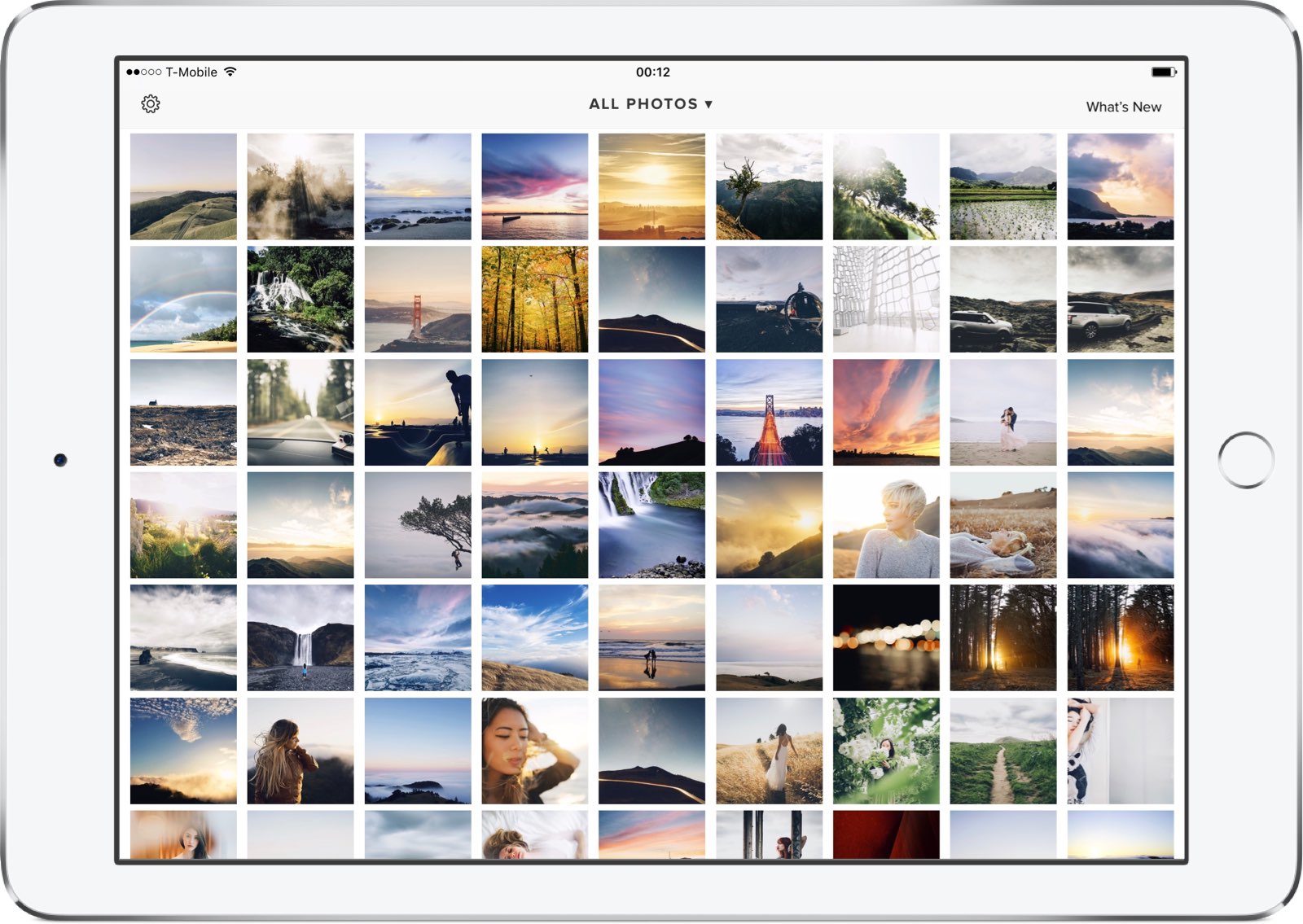Open the What's New page

(1122, 107)
